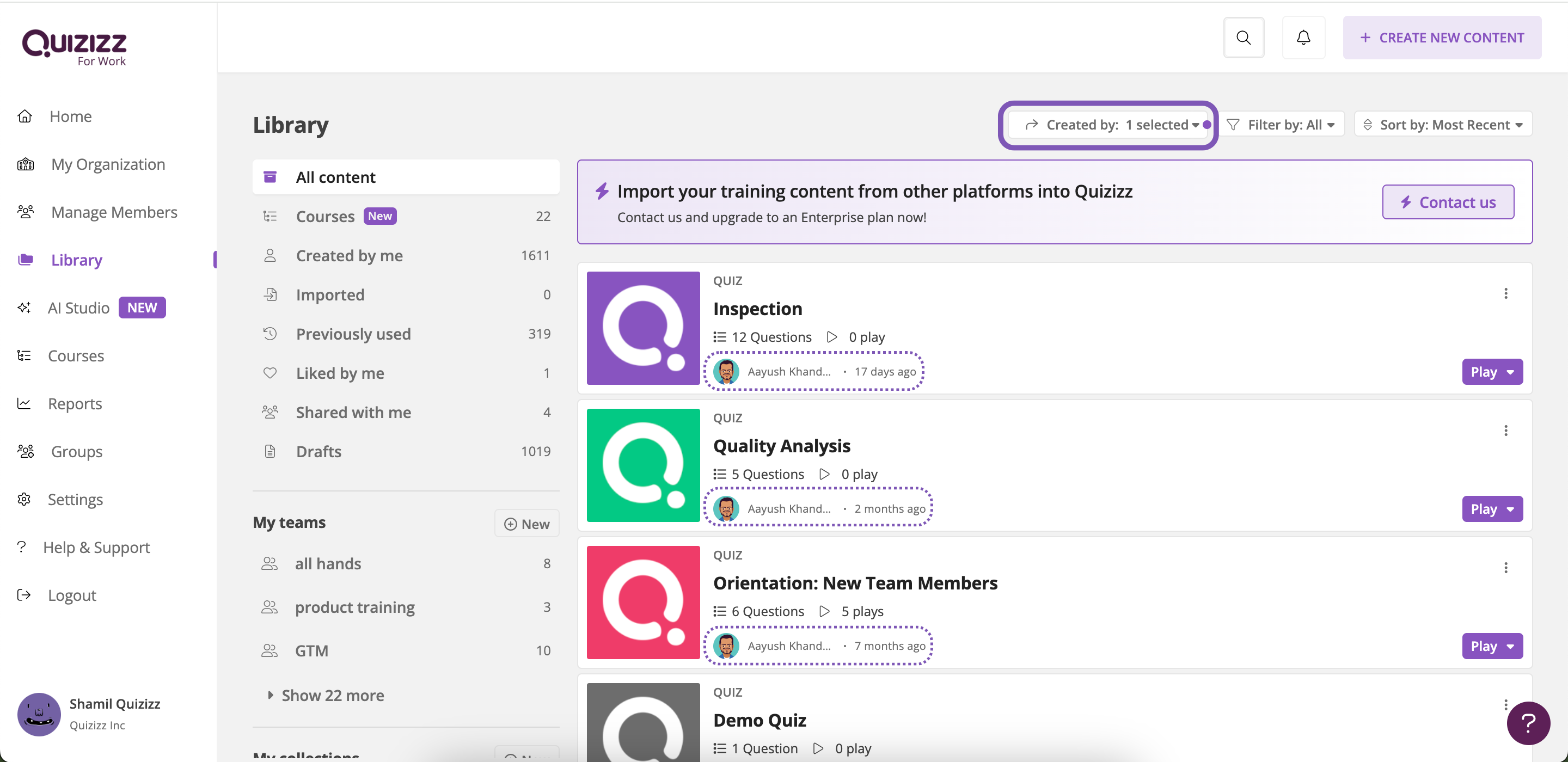Select Drafts filter

(x=406, y=452)
